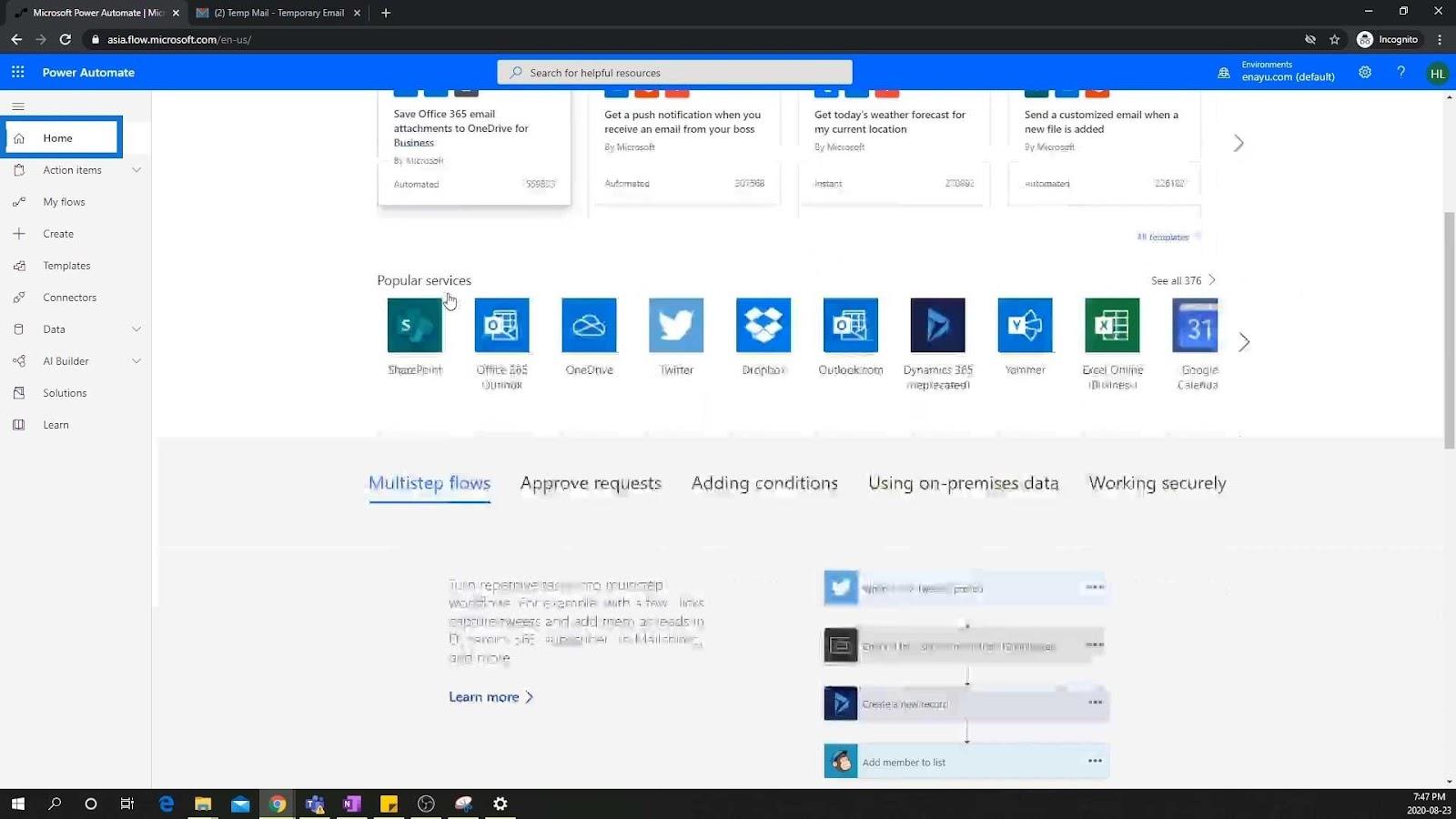The width and height of the screenshot is (1456, 819).
Task: Click the search for helpful resources box
Action: click(x=674, y=73)
